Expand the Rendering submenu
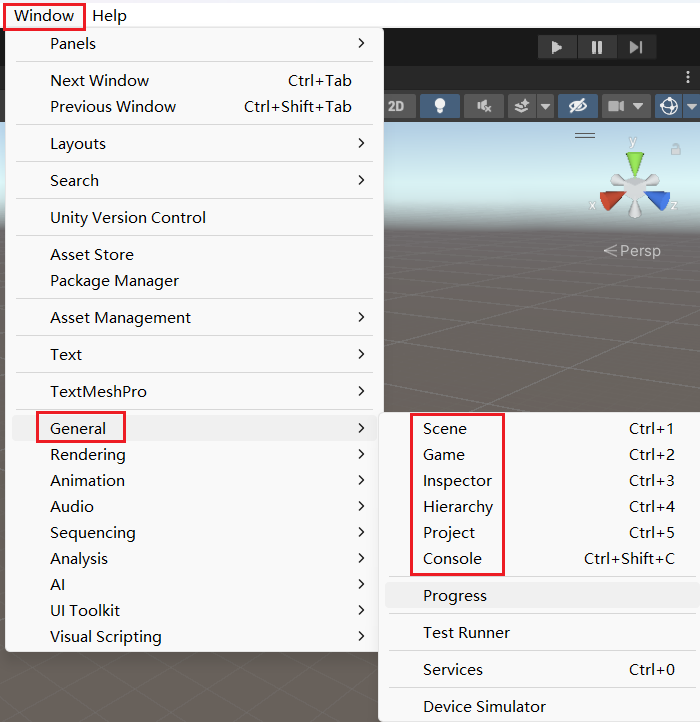700x722 pixels. (194, 454)
